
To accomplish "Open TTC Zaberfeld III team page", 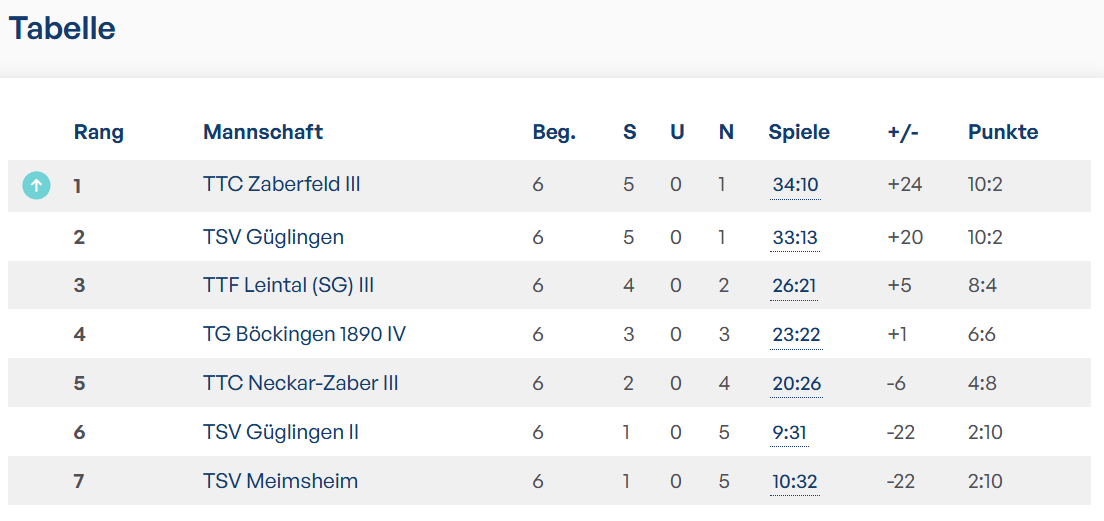I will (282, 185).
